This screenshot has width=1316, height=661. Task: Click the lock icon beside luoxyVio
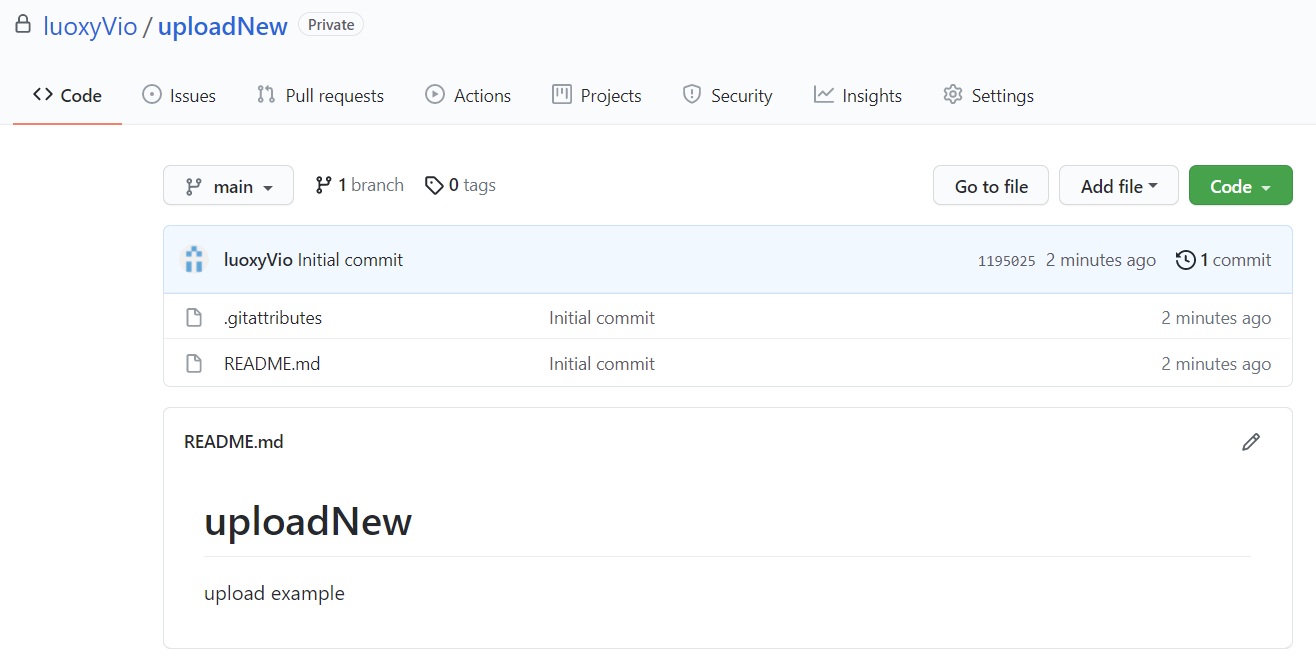22,25
